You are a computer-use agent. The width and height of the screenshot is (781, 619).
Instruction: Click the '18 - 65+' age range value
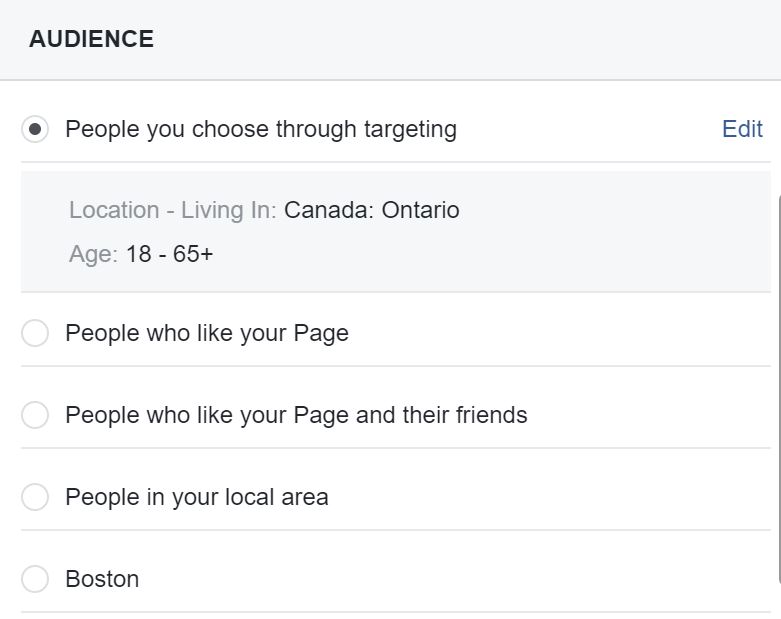point(169,254)
